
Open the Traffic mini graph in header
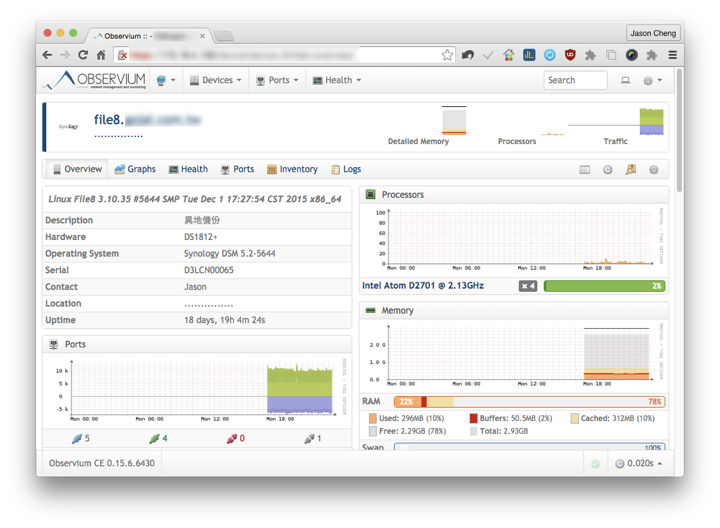point(616,121)
